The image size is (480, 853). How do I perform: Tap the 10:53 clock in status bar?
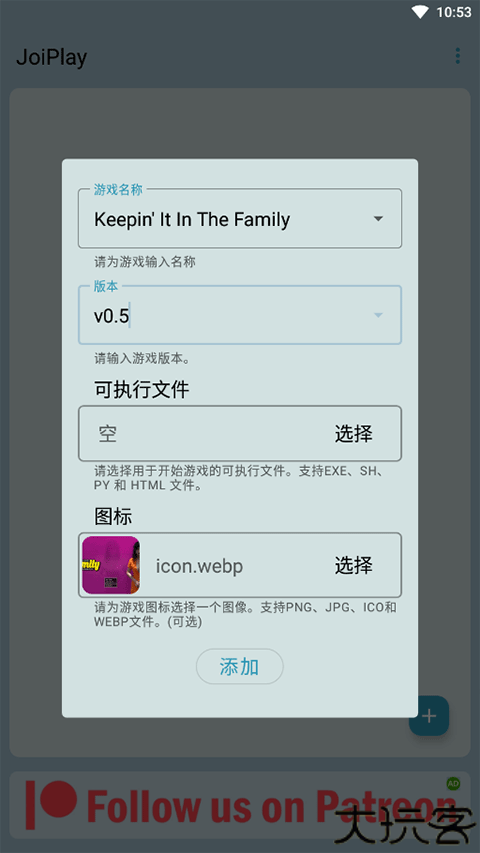pos(454,12)
